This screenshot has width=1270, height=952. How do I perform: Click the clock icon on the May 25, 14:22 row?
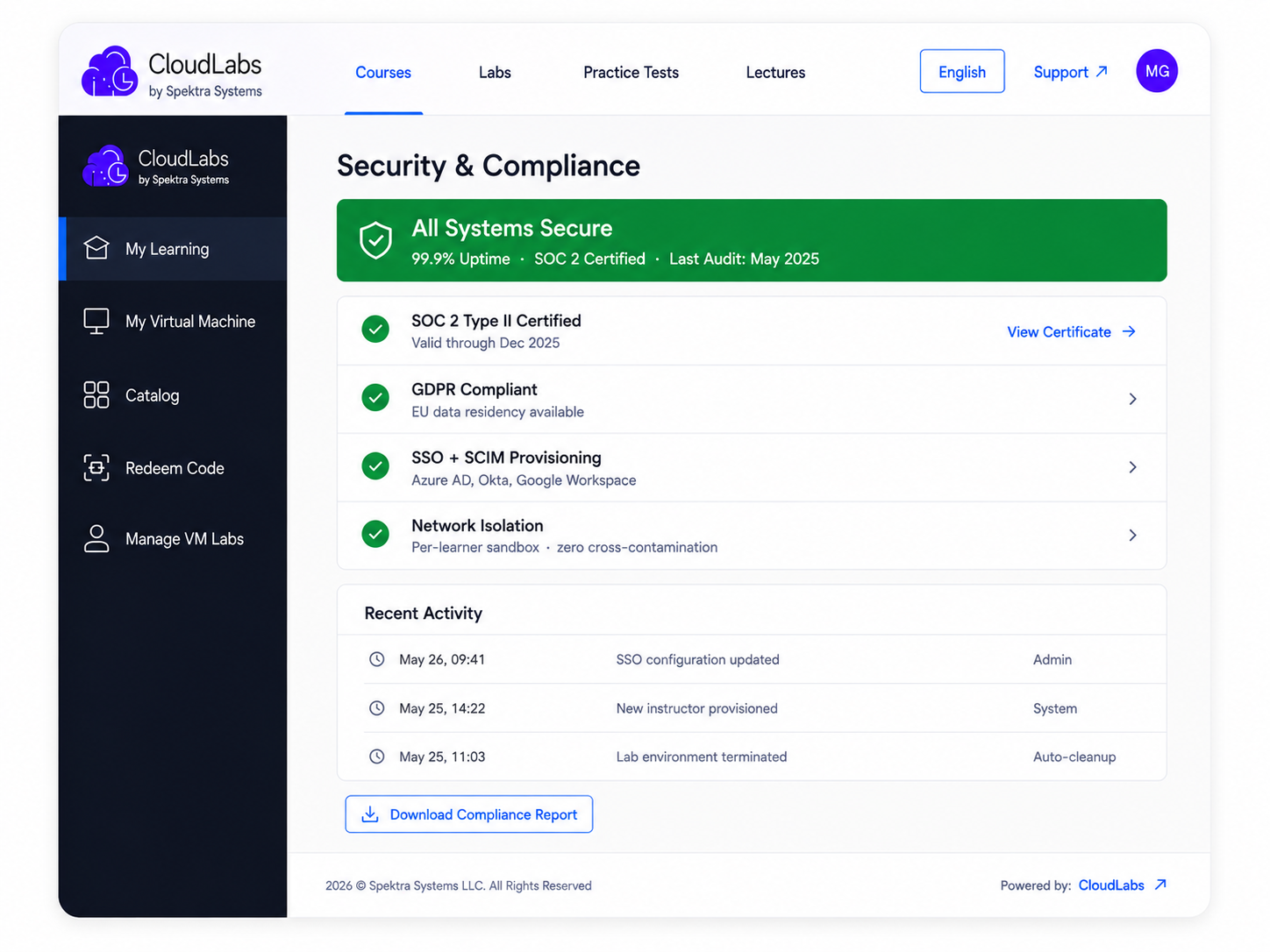coord(377,707)
